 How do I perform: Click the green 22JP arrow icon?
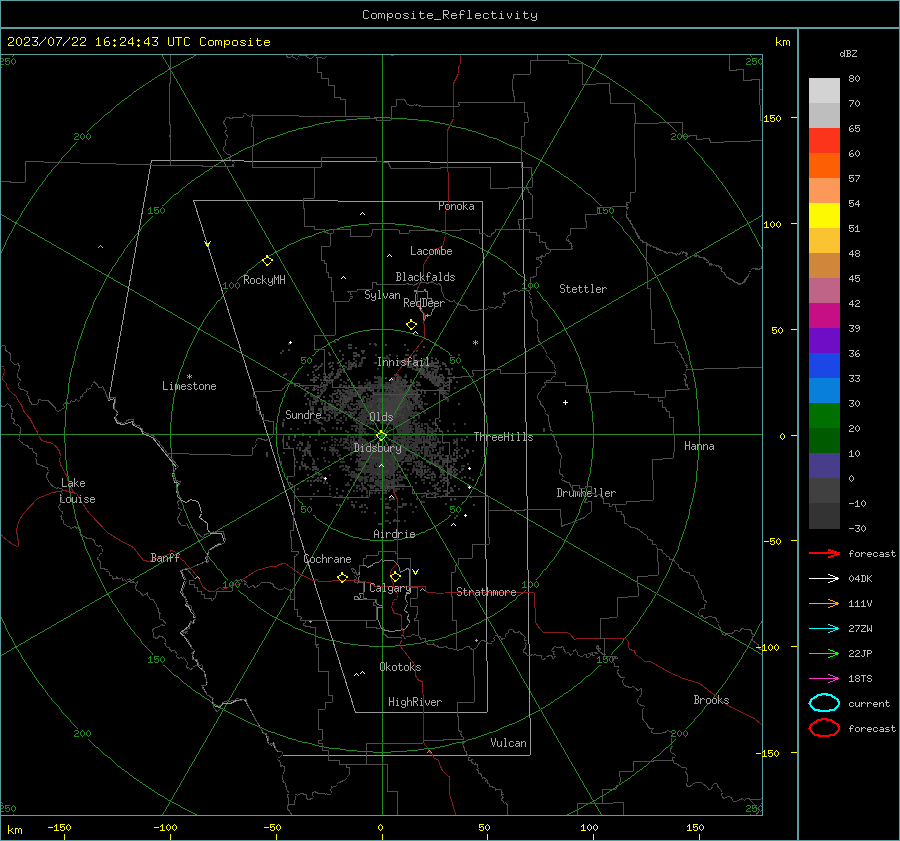[x=824, y=653]
